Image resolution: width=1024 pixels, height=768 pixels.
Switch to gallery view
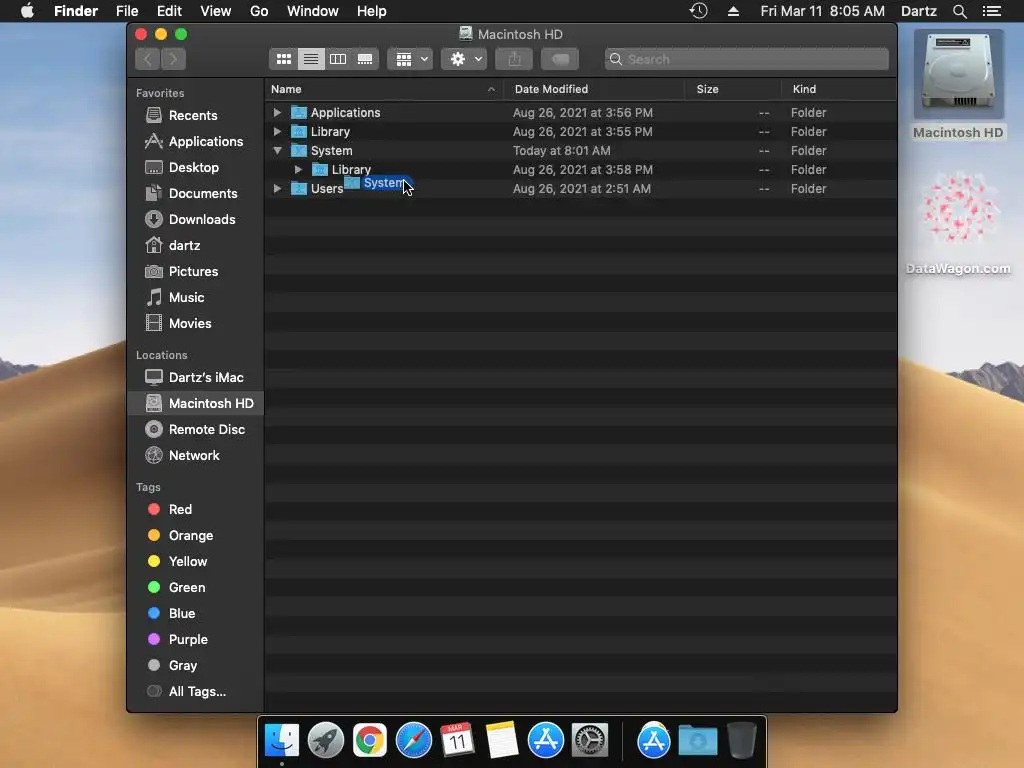365,59
